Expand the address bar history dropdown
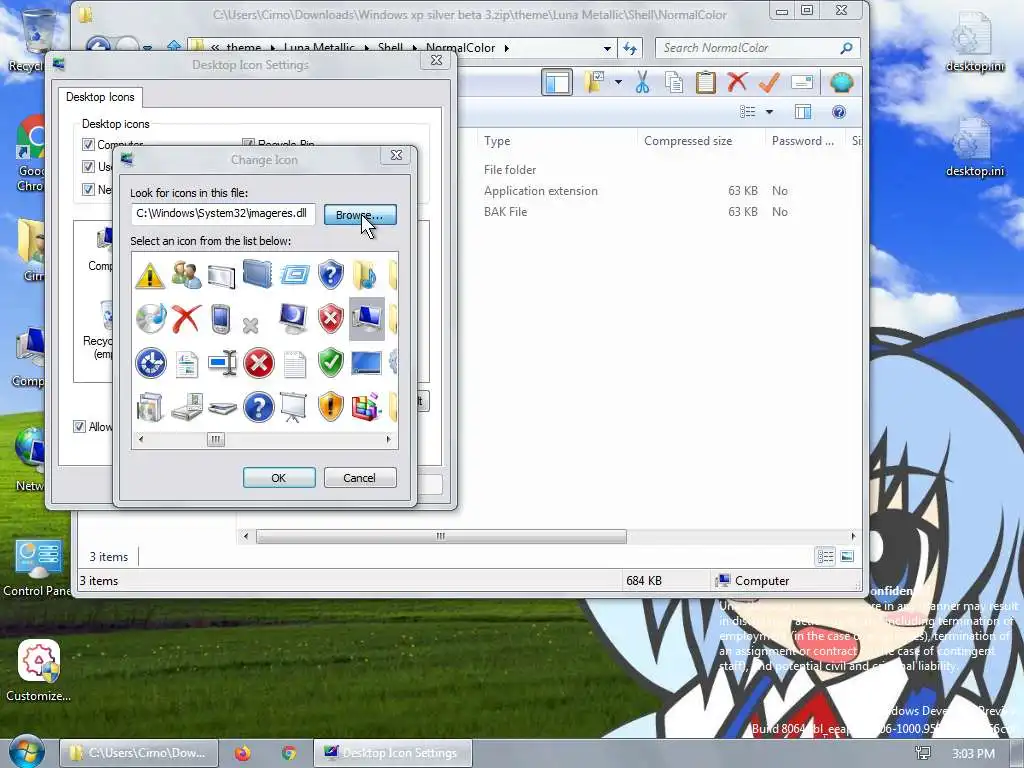1024x768 pixels. pyautogui.click(x=607, y=48)
